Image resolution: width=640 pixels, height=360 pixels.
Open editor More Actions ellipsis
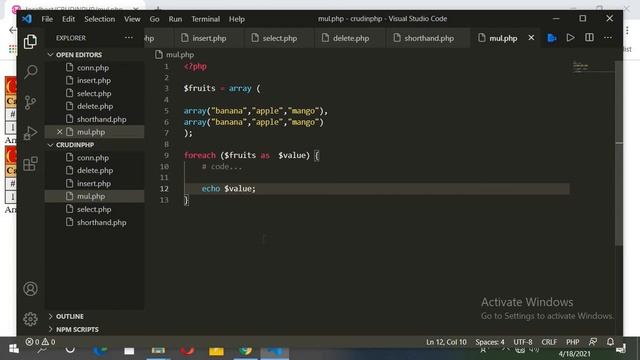click(x=608, y=38)
